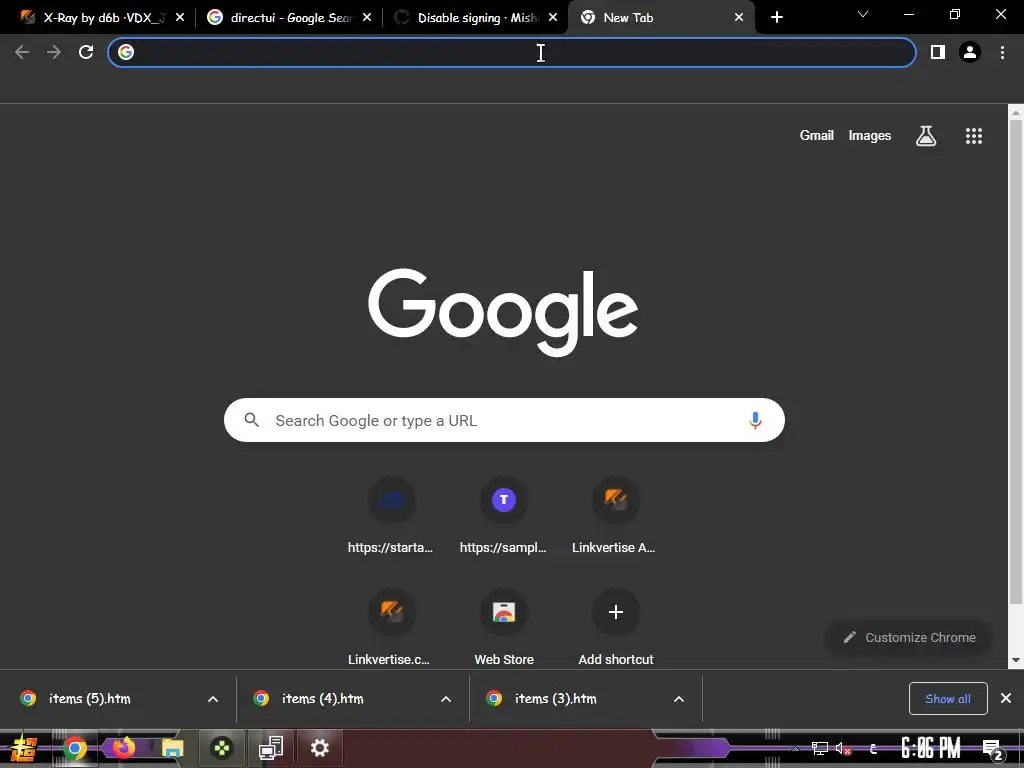Screen dimensions: 1024x768
Task: Expand options for items (3).htm download
Action: click(679, 699)
